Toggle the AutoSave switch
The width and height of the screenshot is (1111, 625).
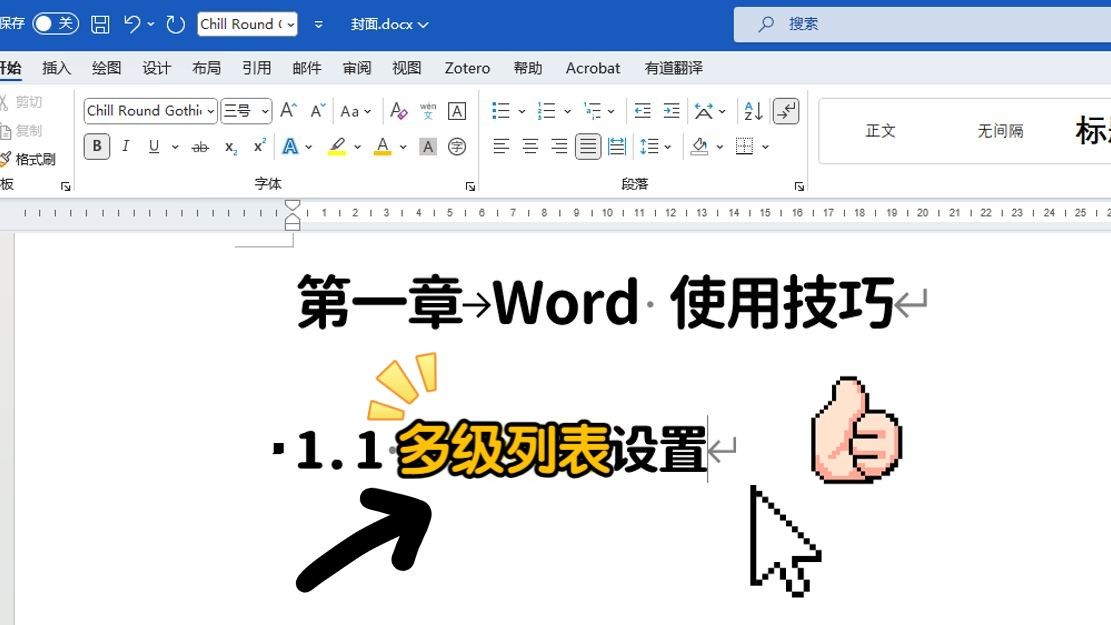click(55, 23)
